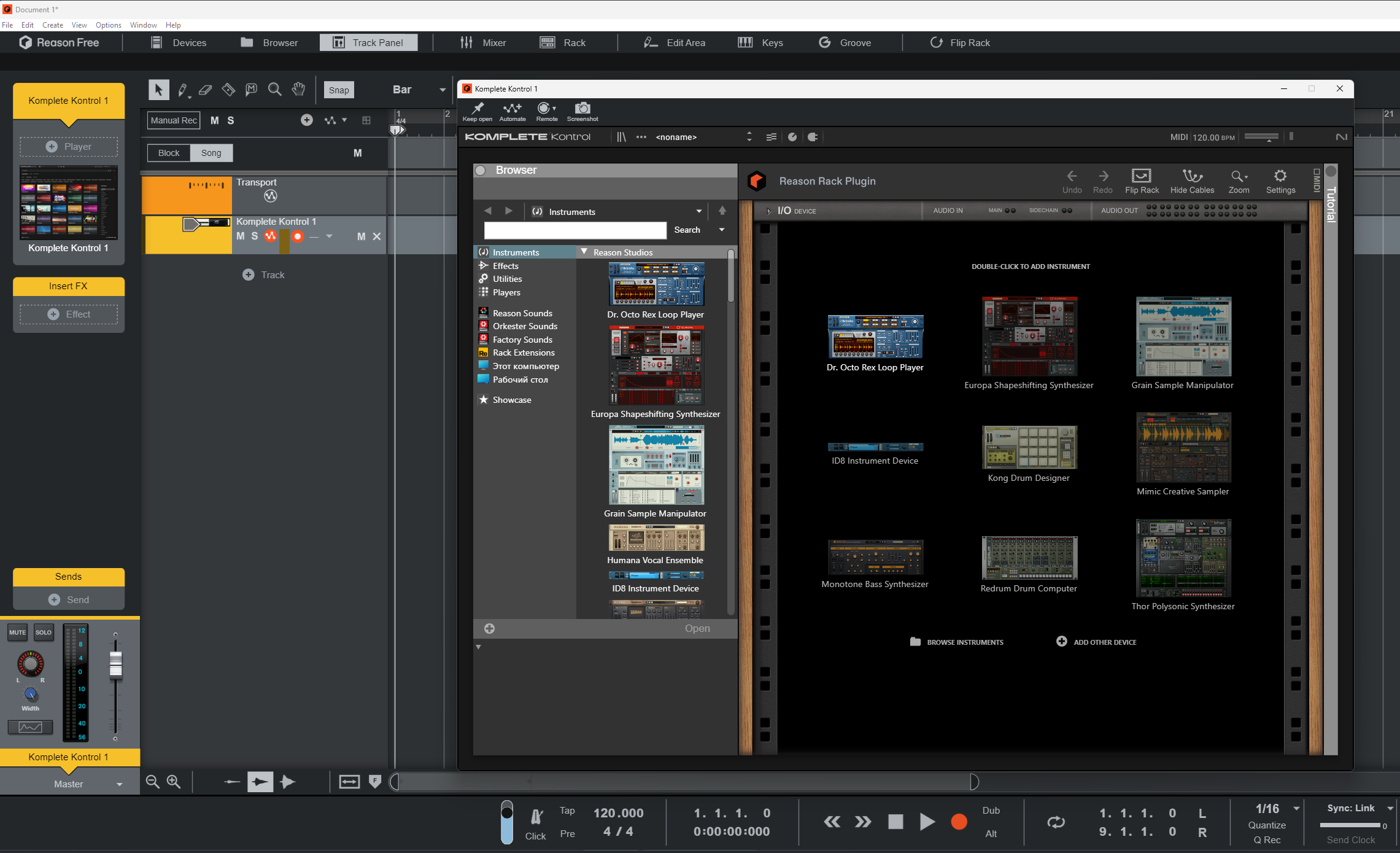Click the Open button in Browser
The width and height of the screenshot is (1400, 853).
click(697, 628)
